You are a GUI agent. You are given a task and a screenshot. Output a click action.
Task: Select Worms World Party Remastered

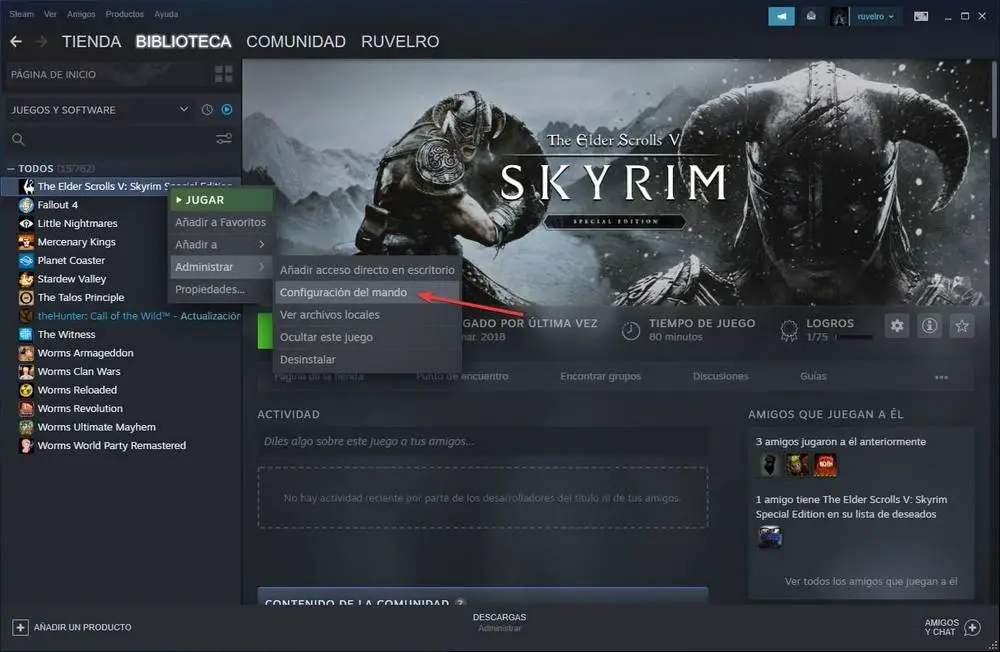[112, 445]
